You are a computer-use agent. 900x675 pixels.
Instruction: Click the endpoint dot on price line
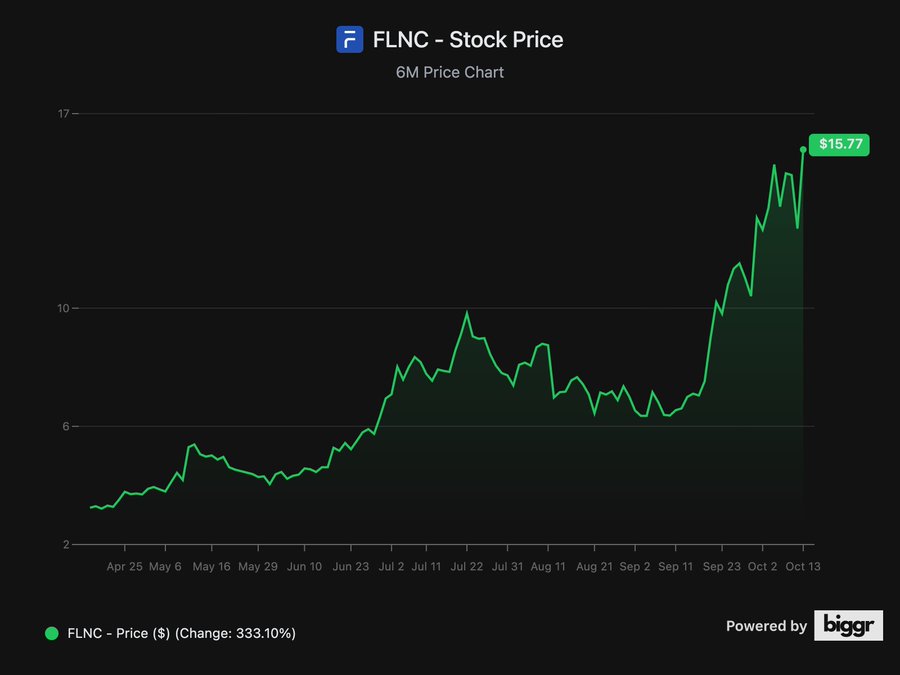803,150
